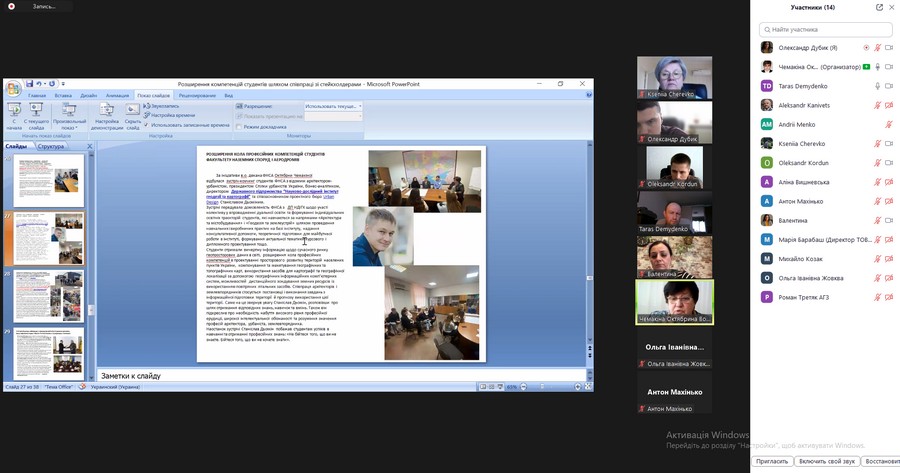Click the Office button logo
900x473 pixels.
[x=13, y=88]
